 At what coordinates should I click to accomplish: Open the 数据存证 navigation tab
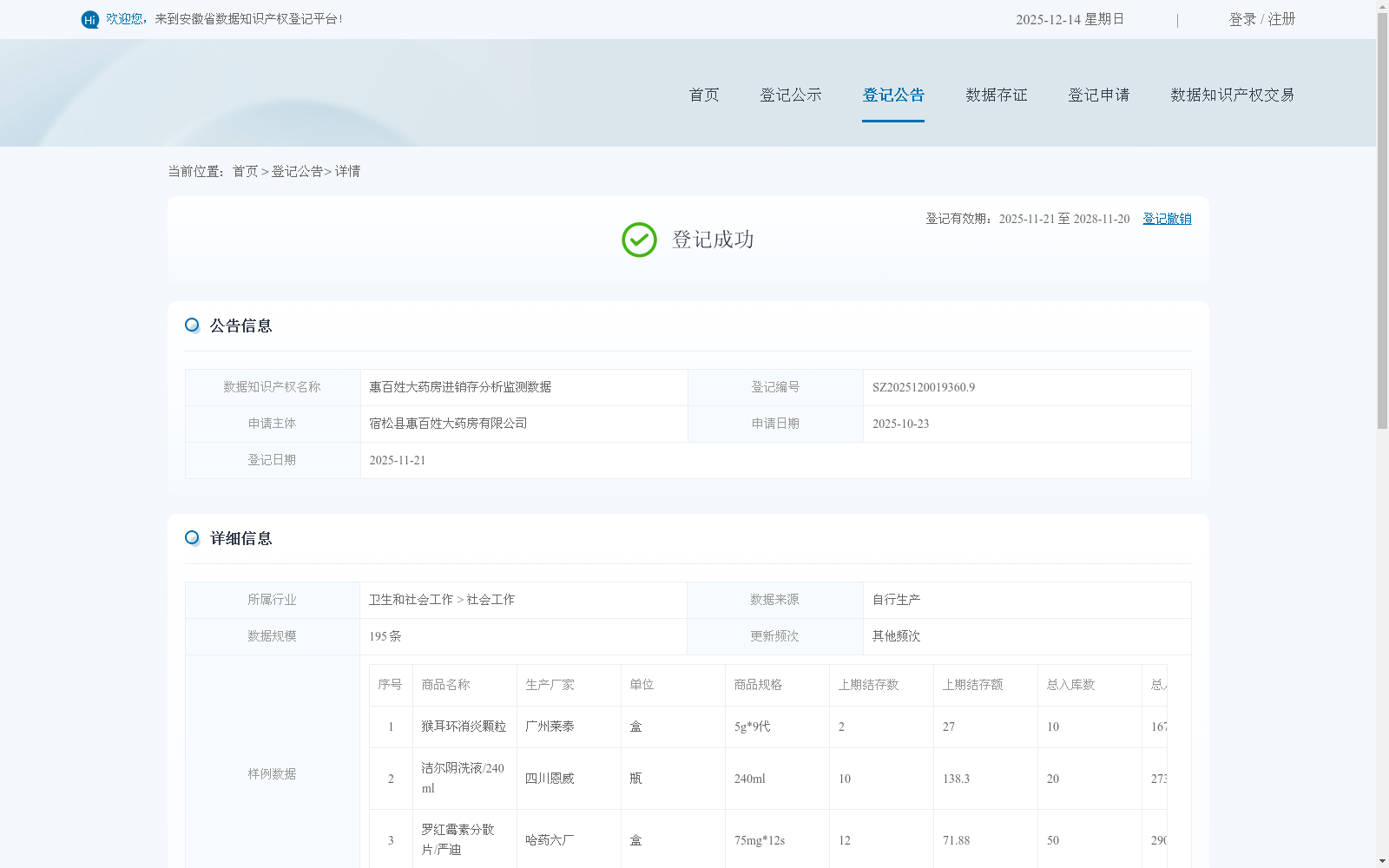point(997,95)
